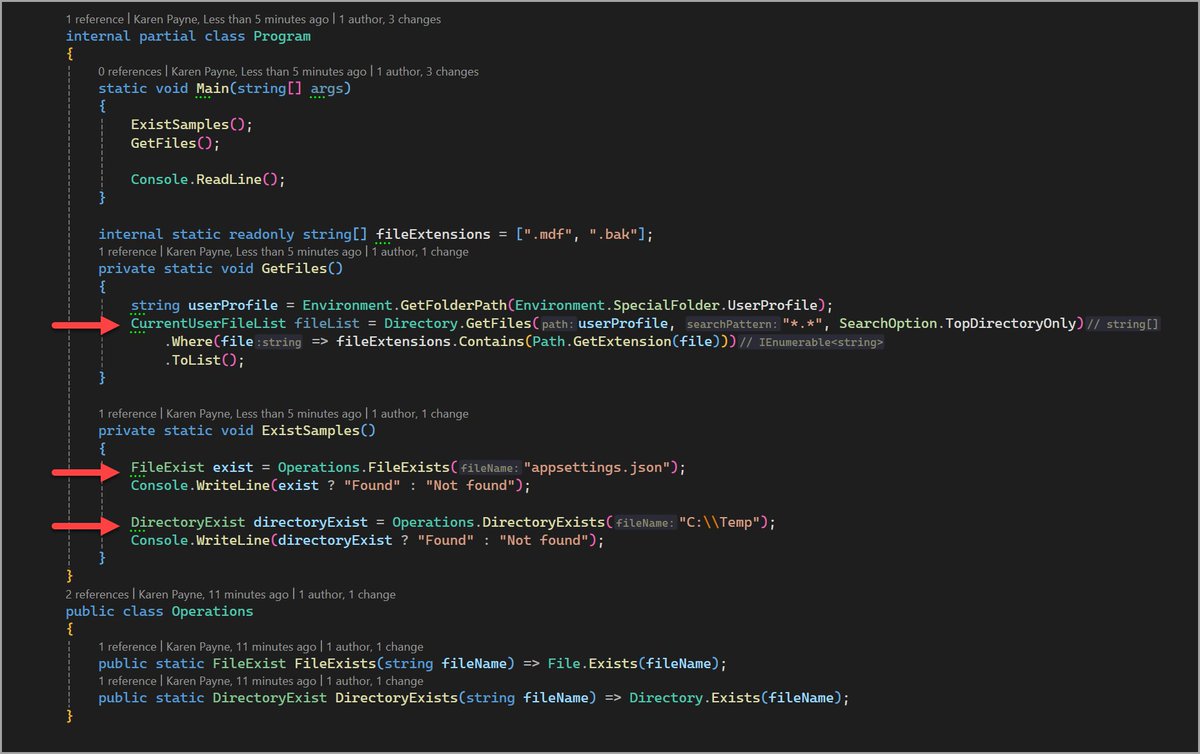Click '1 author, 3 changes' above class Program

(x=389, y=19)
